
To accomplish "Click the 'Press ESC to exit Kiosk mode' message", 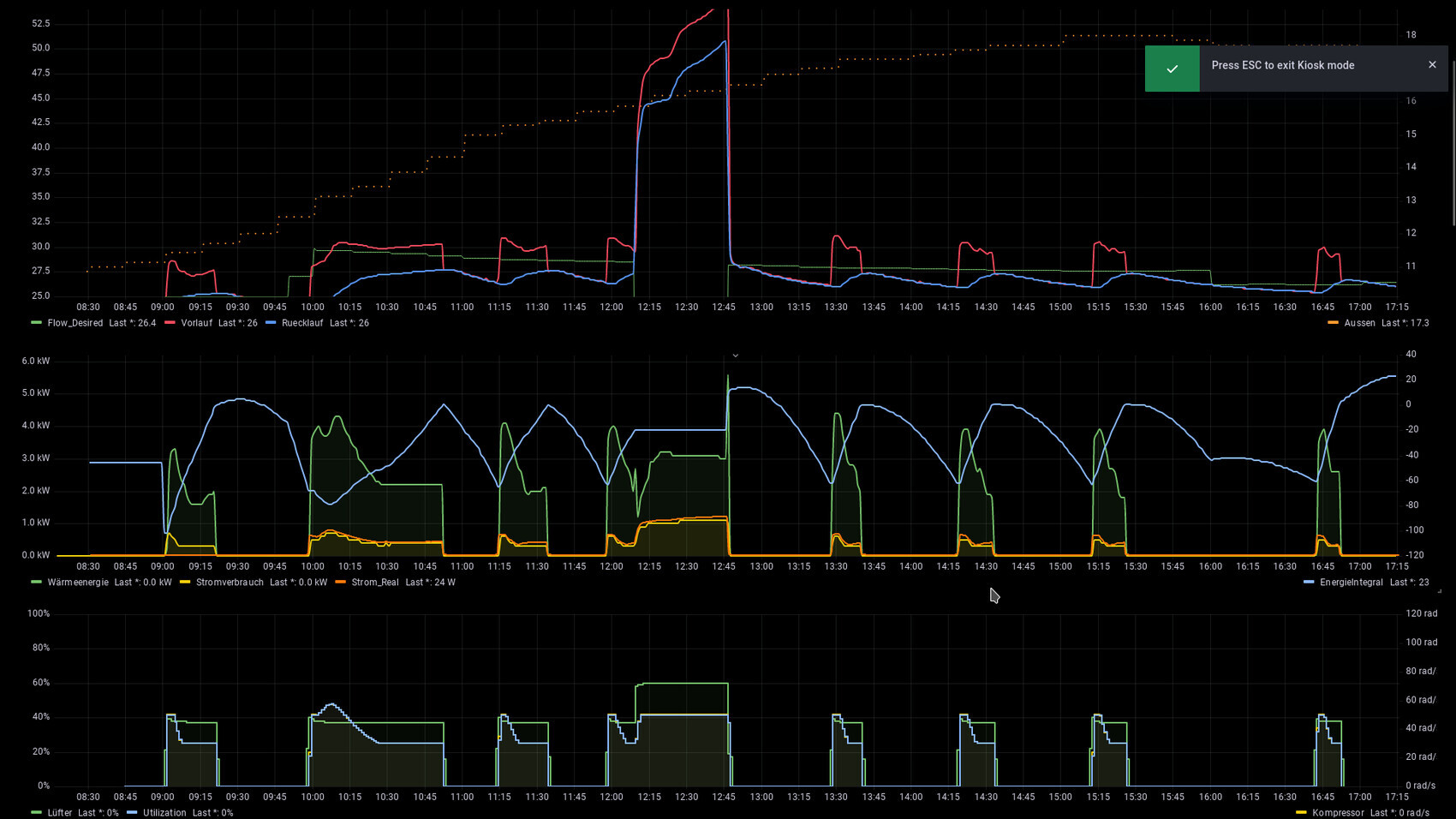I will [1282, 65].
